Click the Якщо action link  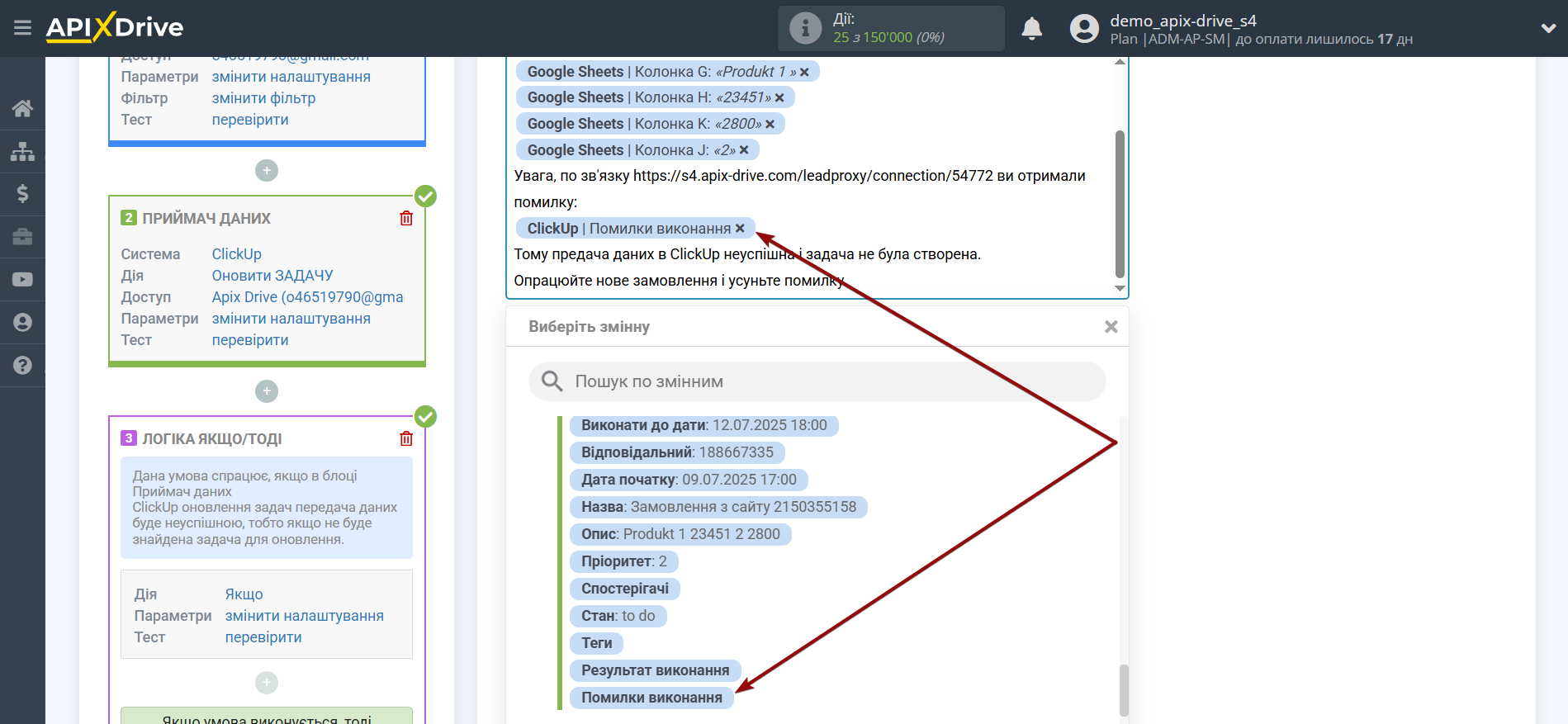point(244,594)
